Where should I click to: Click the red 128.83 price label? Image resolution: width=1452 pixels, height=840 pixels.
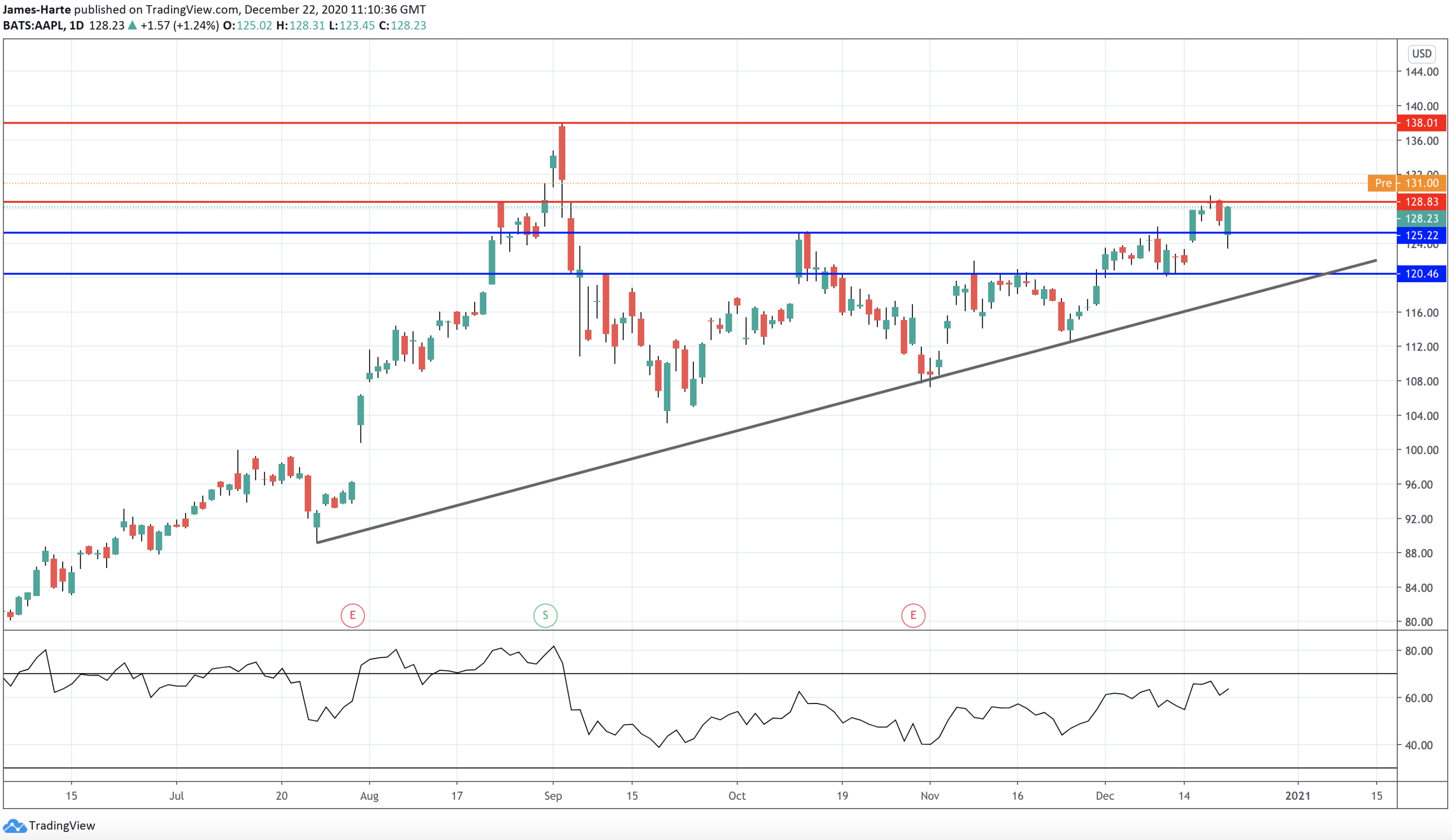click(1421, 201)
